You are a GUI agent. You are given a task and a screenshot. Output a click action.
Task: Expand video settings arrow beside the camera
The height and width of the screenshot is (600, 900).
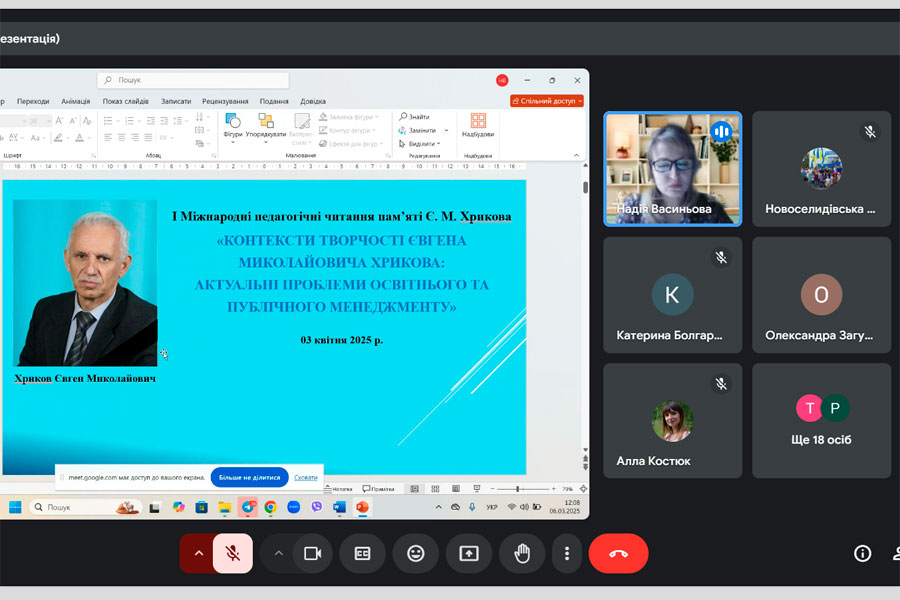tap(278, 553)
